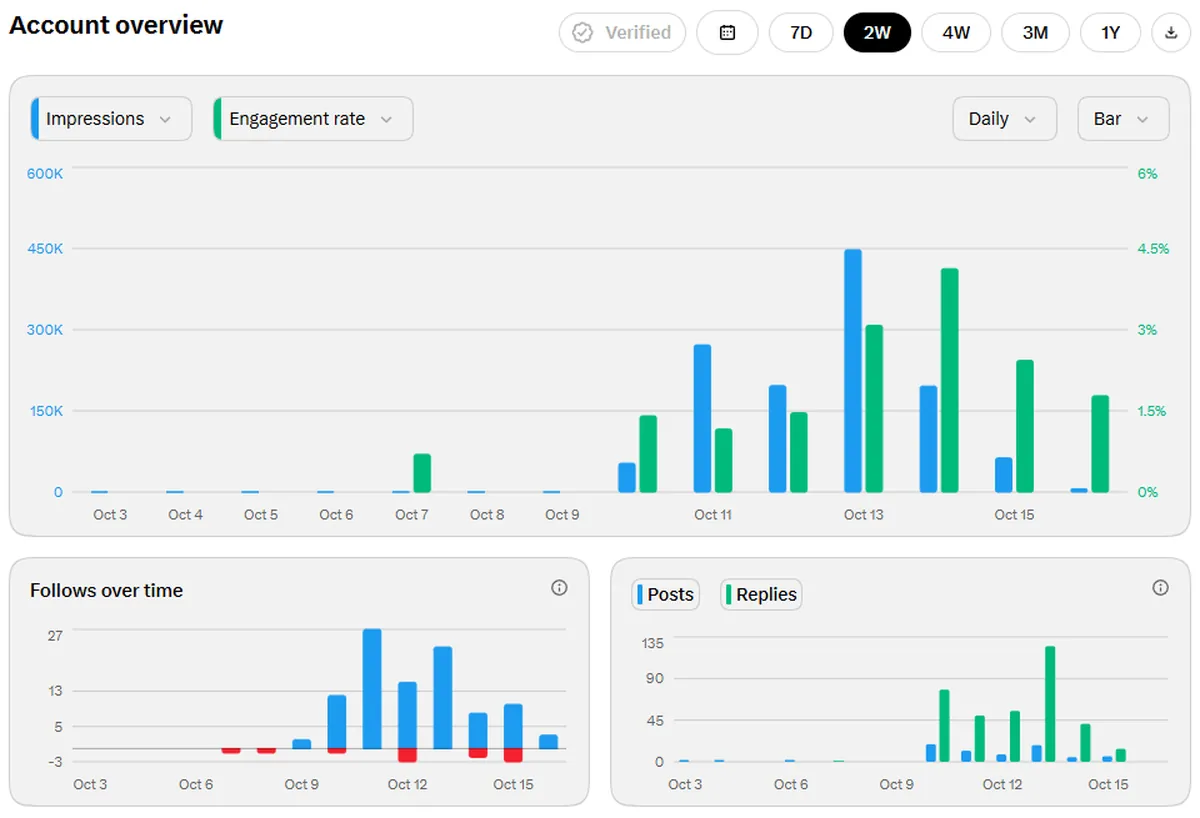Image resolution: width=1200 pixels, height=818 pixels.
Task: Click the 4.5% axis label
Action: [1153, 248]
